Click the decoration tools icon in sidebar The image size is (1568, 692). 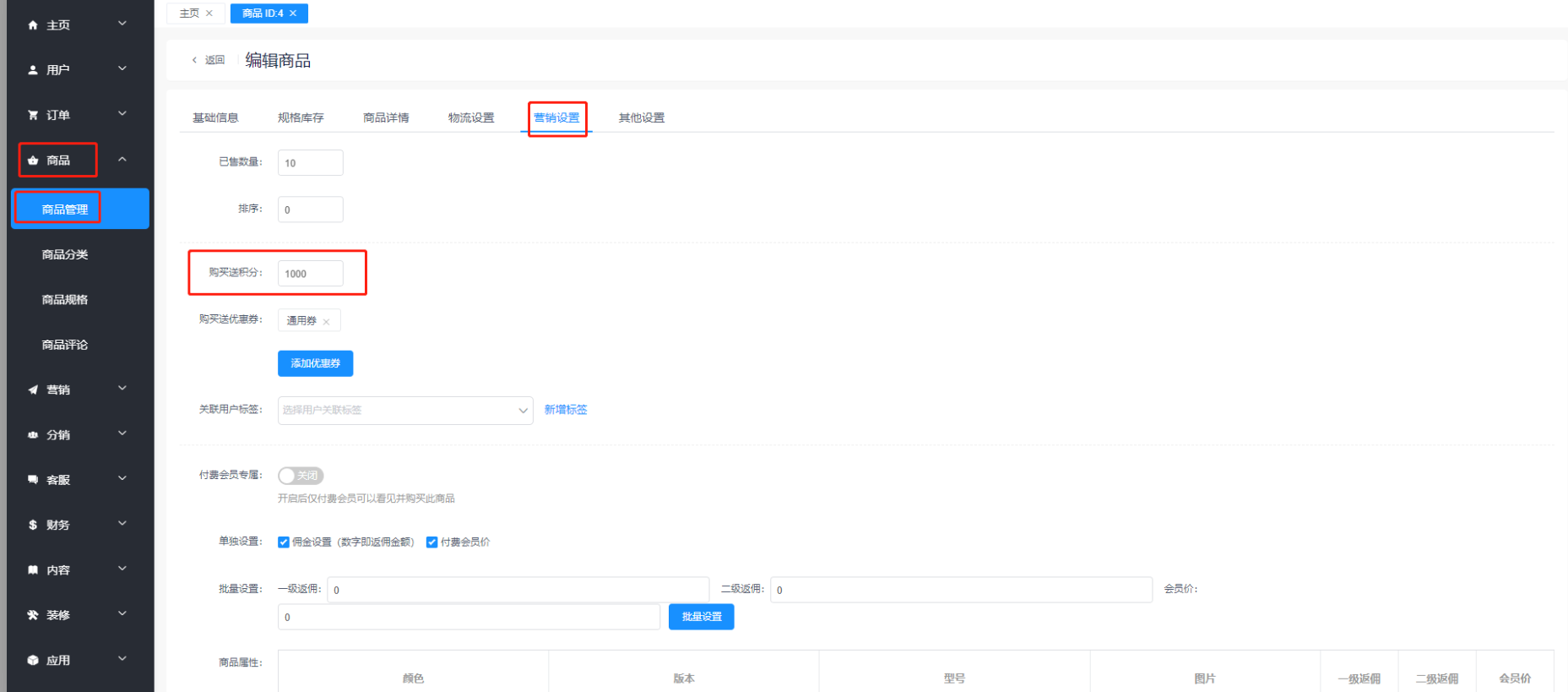[33, 615]
